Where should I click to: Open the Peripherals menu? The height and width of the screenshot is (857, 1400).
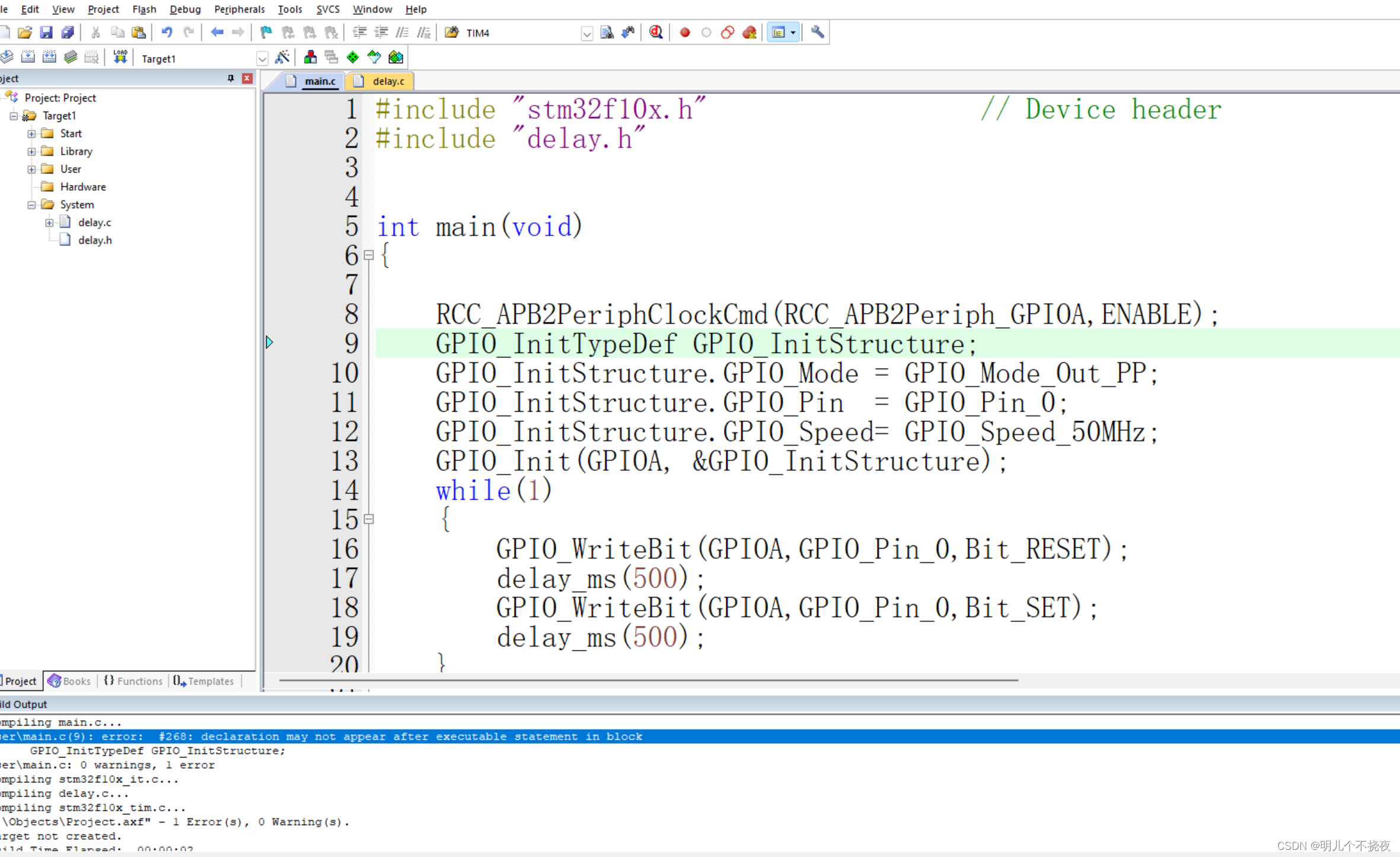(240, 9)
